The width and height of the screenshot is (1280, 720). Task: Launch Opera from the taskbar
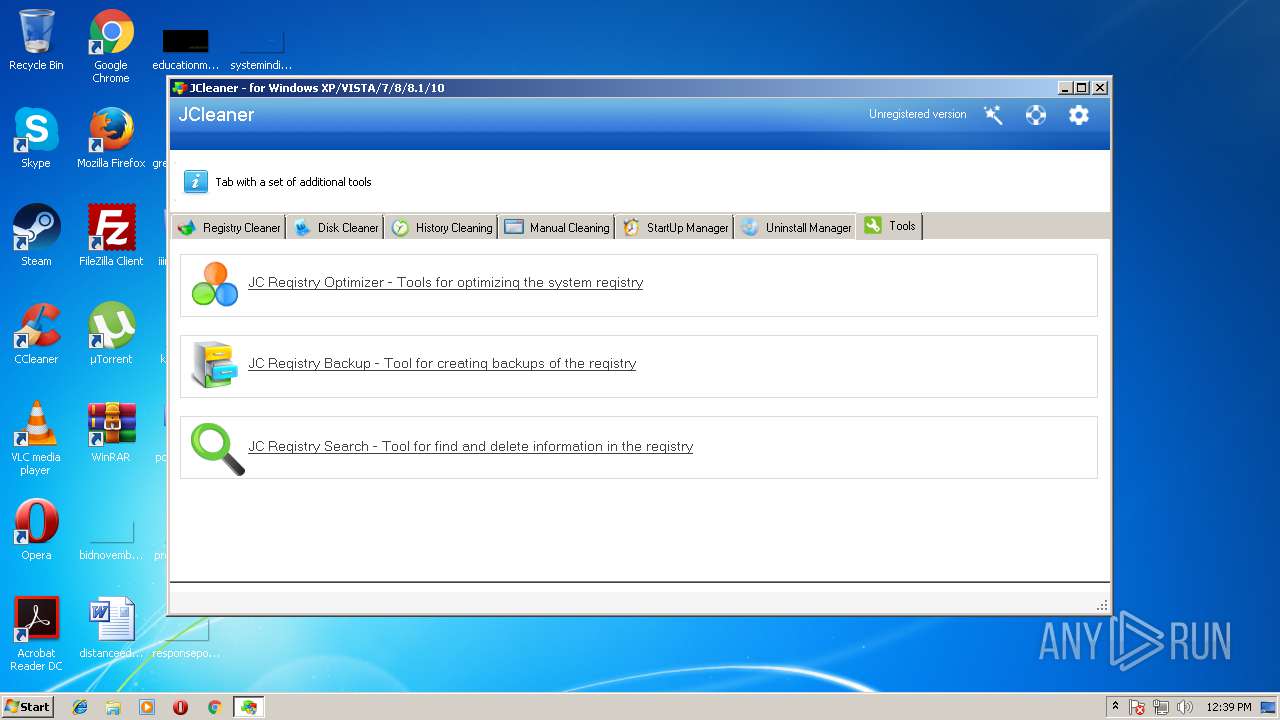180,707
